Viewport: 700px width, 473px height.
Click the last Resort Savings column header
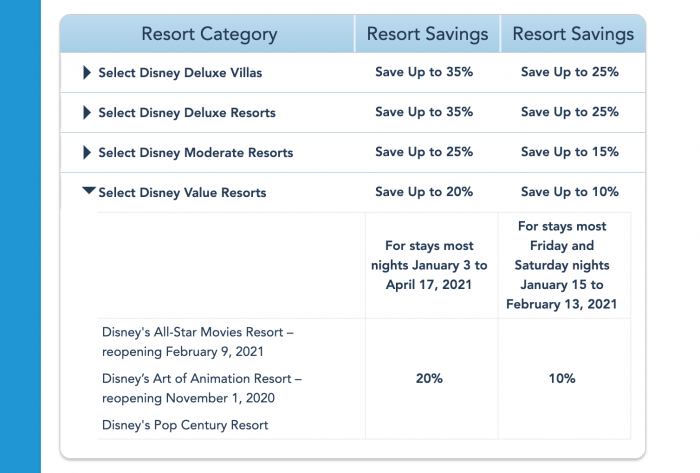(573, 34)
